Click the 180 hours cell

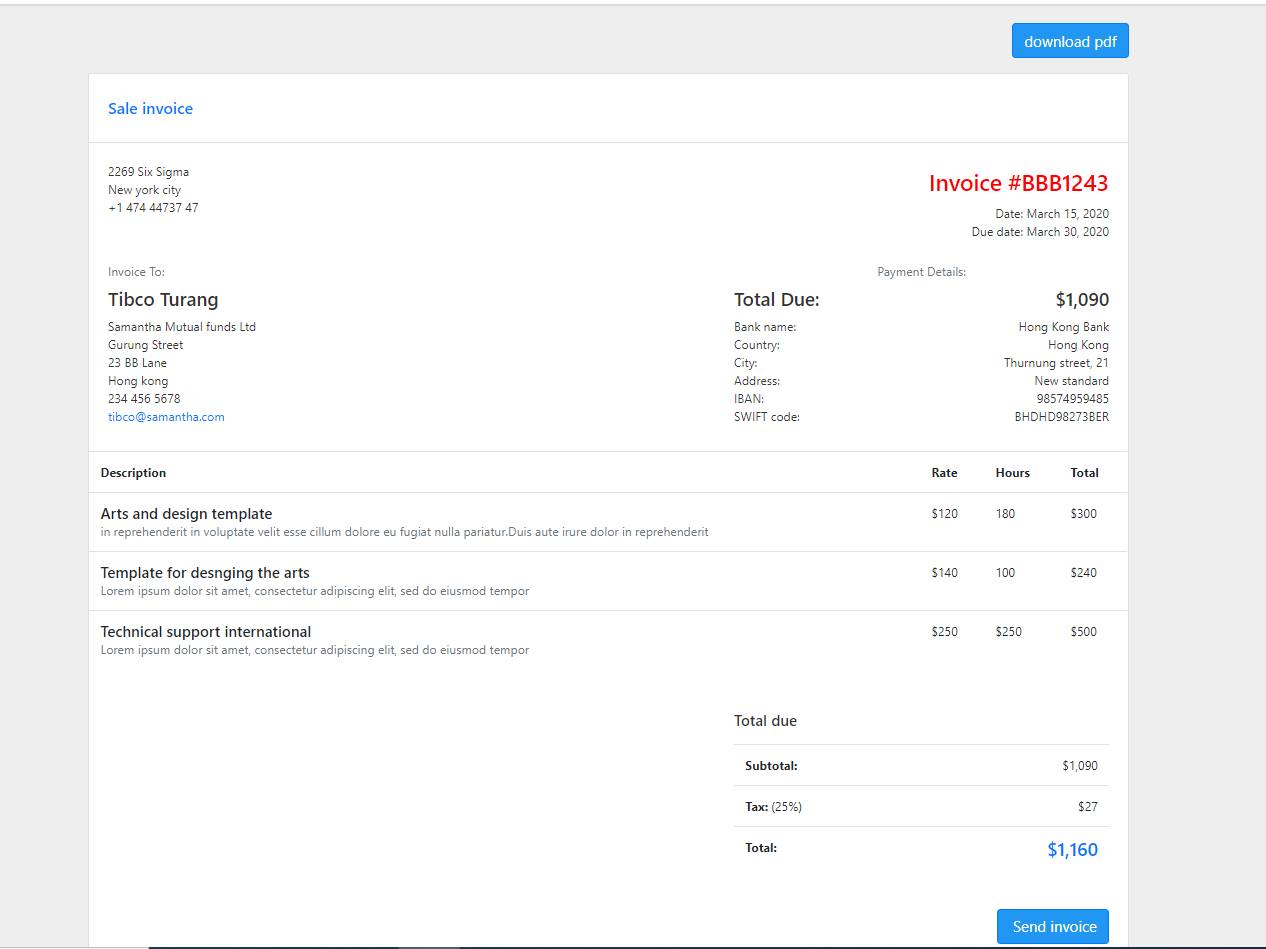pos(1005,514)
